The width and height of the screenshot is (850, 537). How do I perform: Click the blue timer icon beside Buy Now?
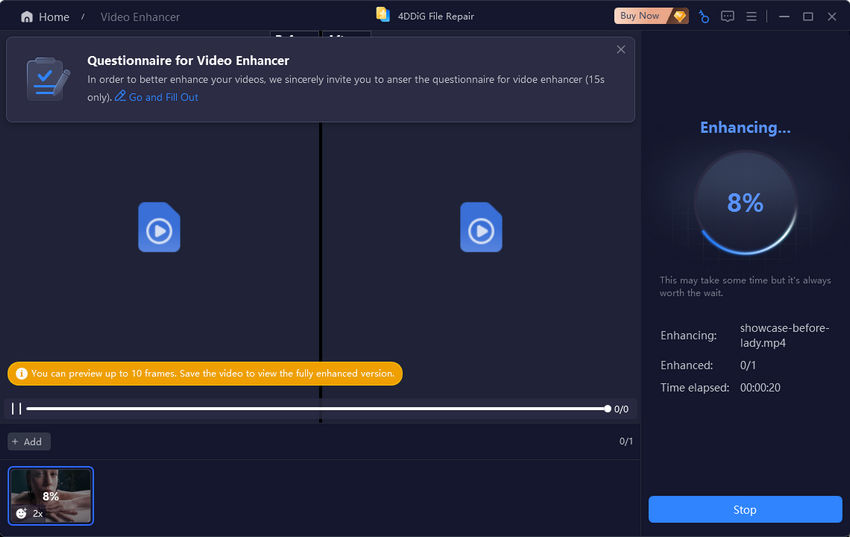pos(704,17)
